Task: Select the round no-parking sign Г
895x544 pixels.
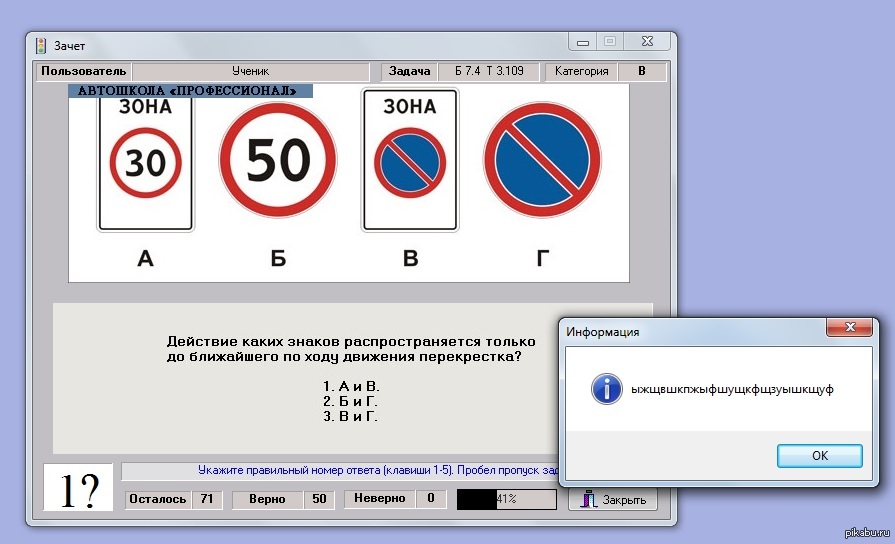Action: (542, 160)
